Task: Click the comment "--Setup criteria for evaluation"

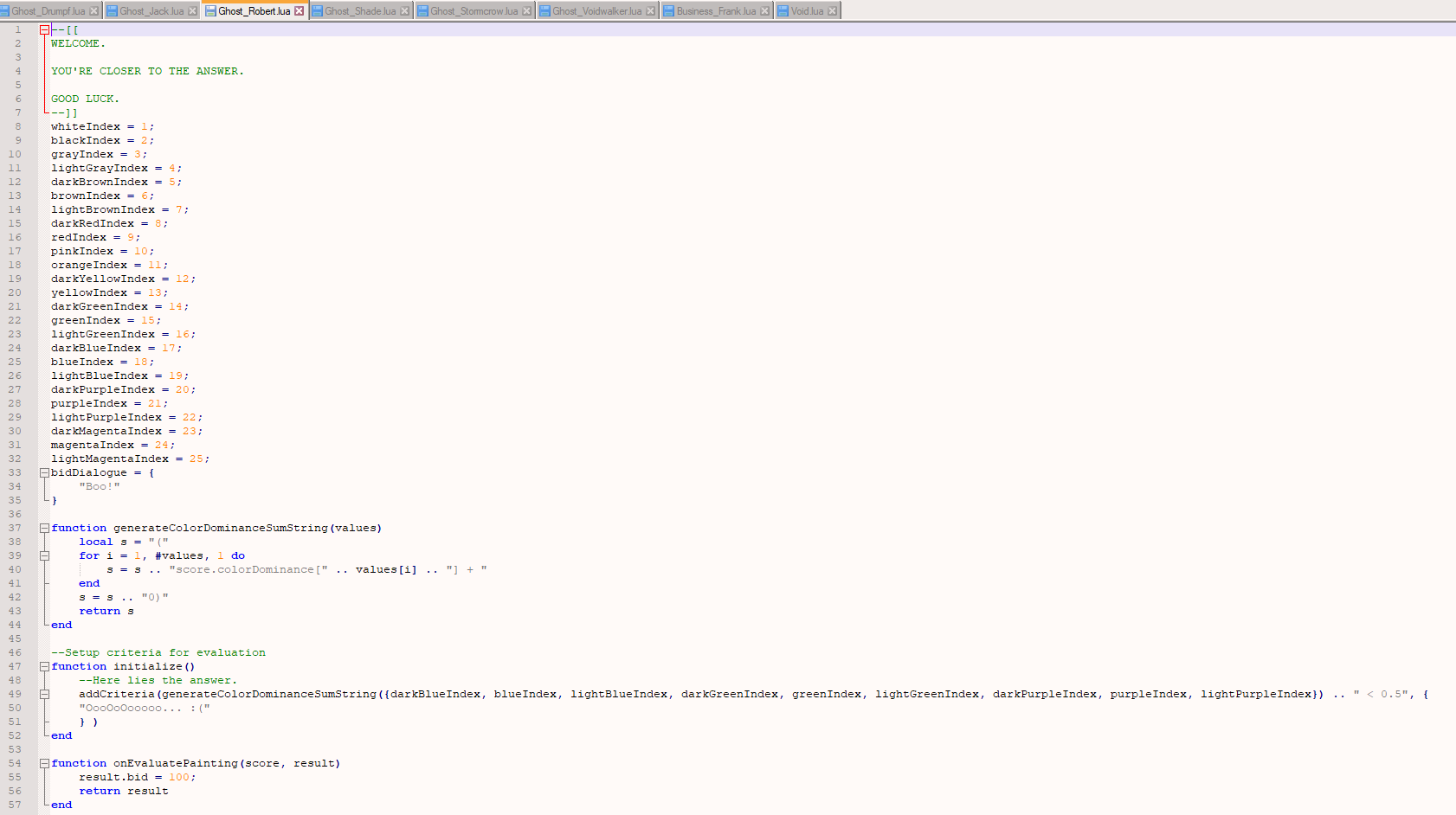Action: point(158,652)
